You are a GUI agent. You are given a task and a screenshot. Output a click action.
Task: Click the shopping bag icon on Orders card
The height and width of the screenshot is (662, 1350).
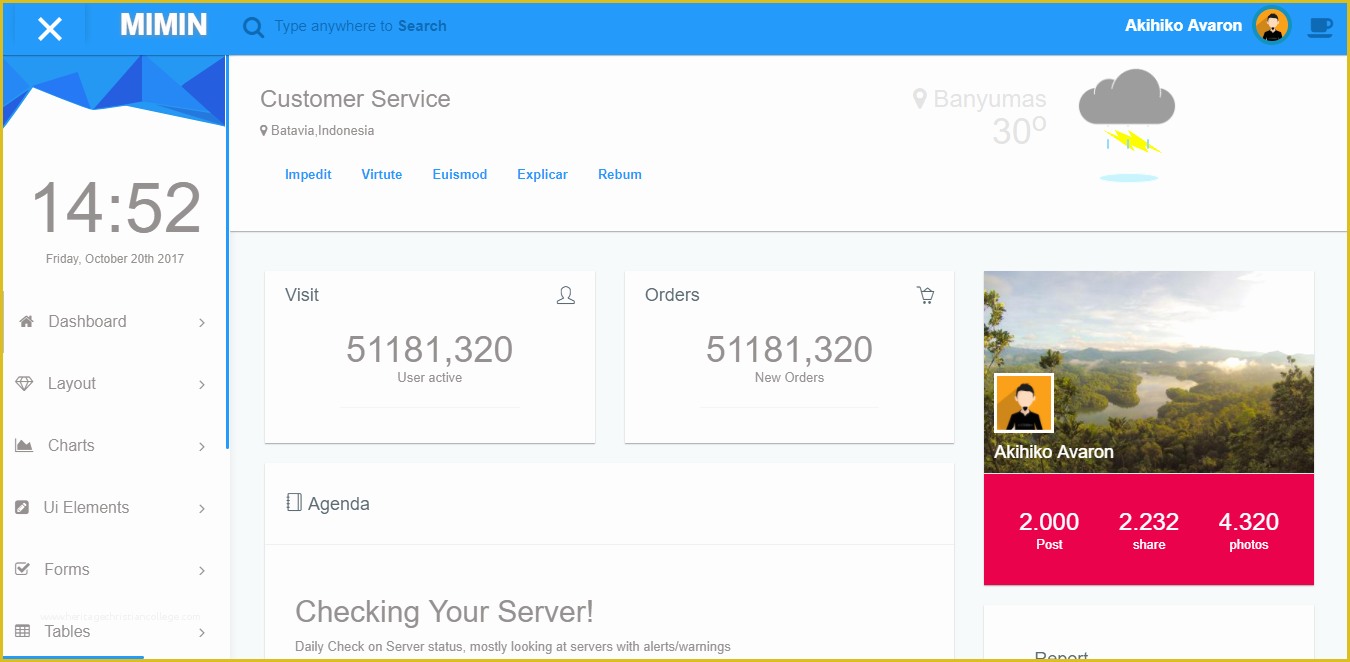(x=925, y=294)
